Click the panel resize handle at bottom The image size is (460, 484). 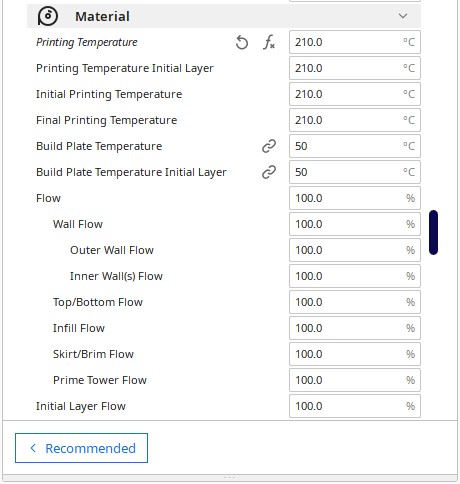point(230,477)
